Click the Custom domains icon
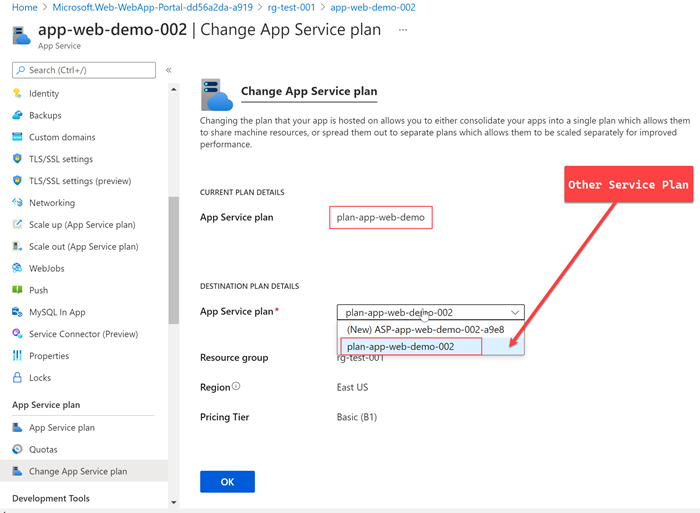 point(17,137)
